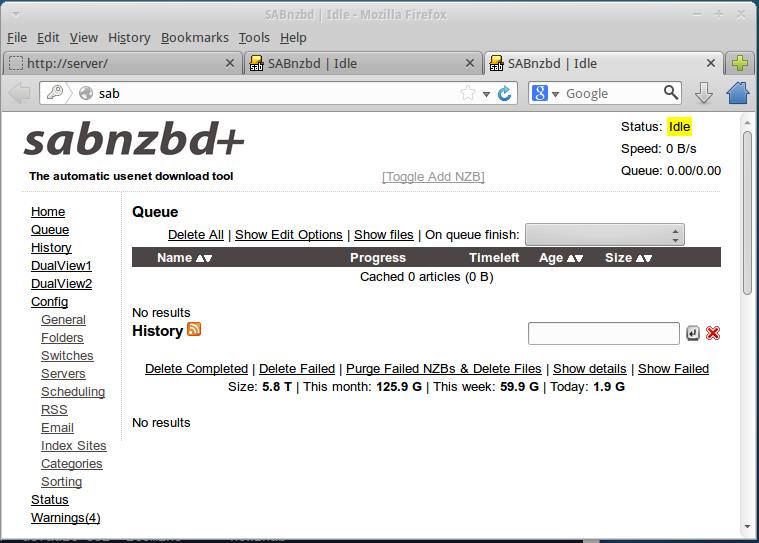759x543 pixels.
Task: Sort queue by Name arrows
Action: (x=204, y=258)
